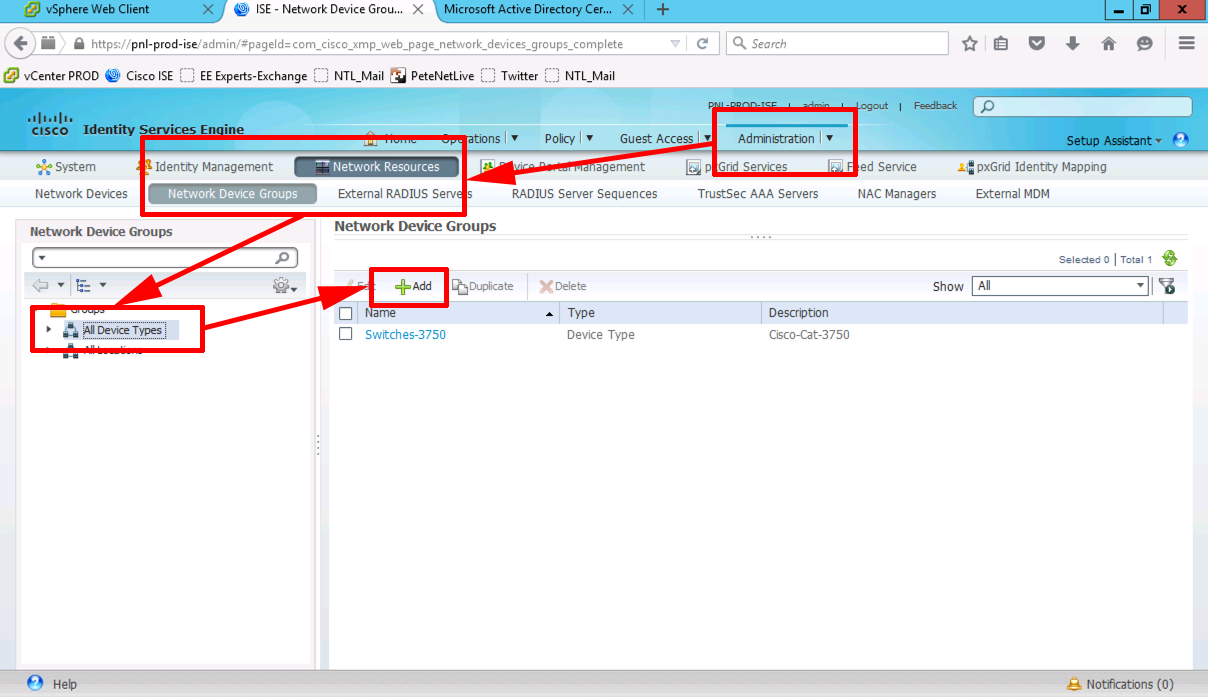The height and width of the screenshot is (697, 1208).
Task: Open the bookmarks library list icon
Action: 1001,44
